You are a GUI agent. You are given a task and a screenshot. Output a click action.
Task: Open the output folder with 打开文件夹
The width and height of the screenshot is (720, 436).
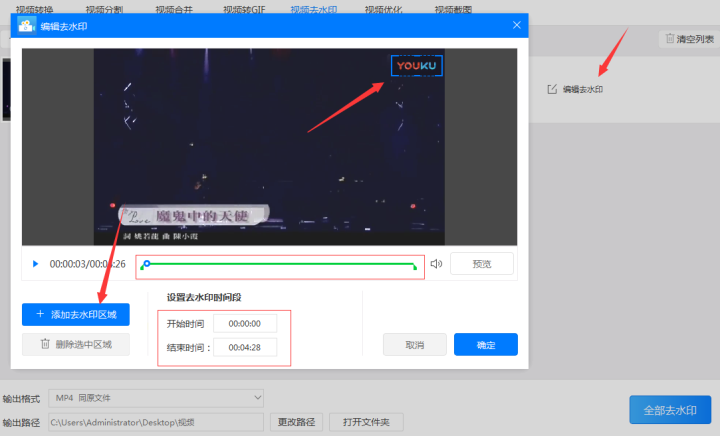click(x=366, y=422)
